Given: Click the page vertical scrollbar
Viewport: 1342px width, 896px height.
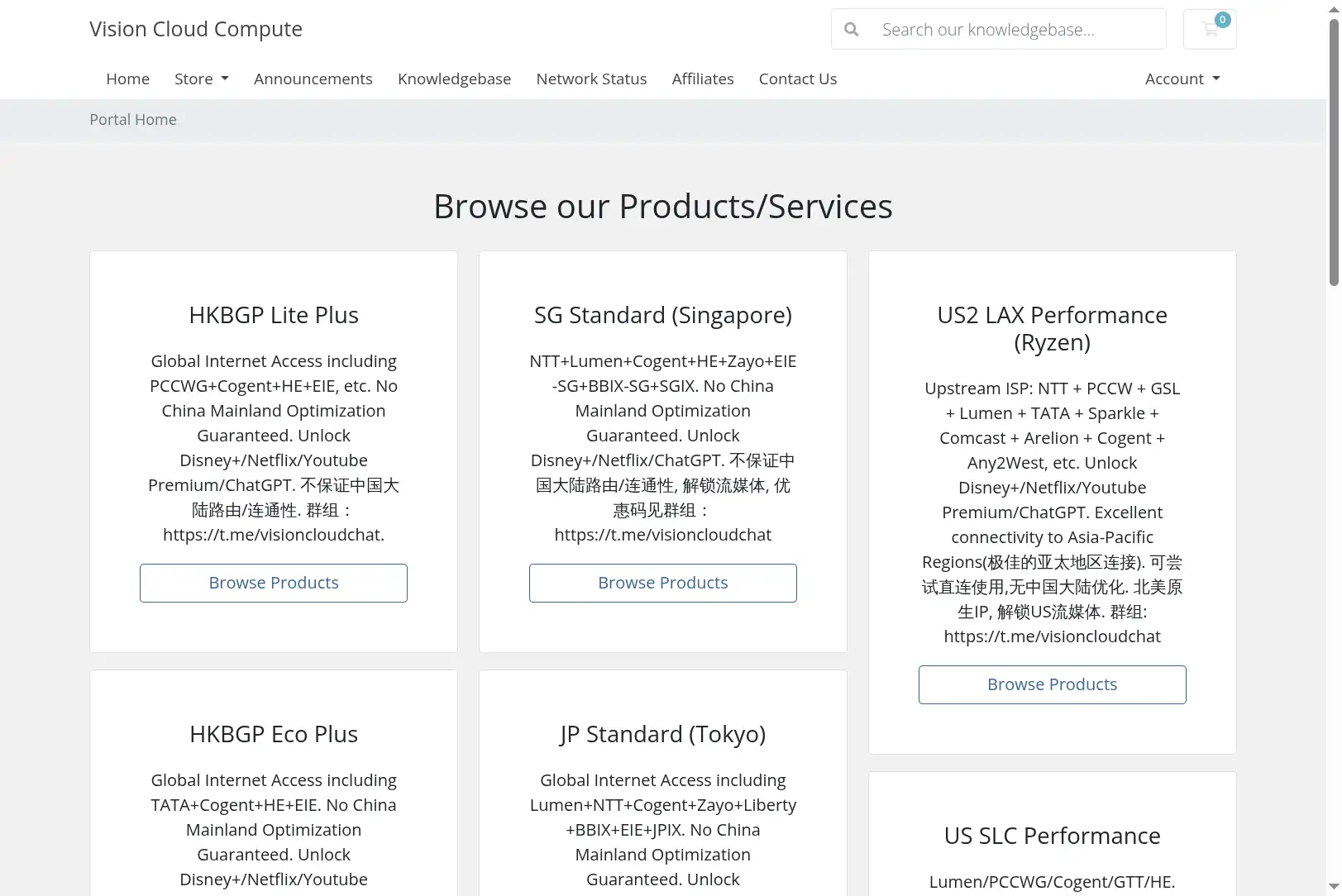Looking at the screenshot, I should coord(1334,153).
